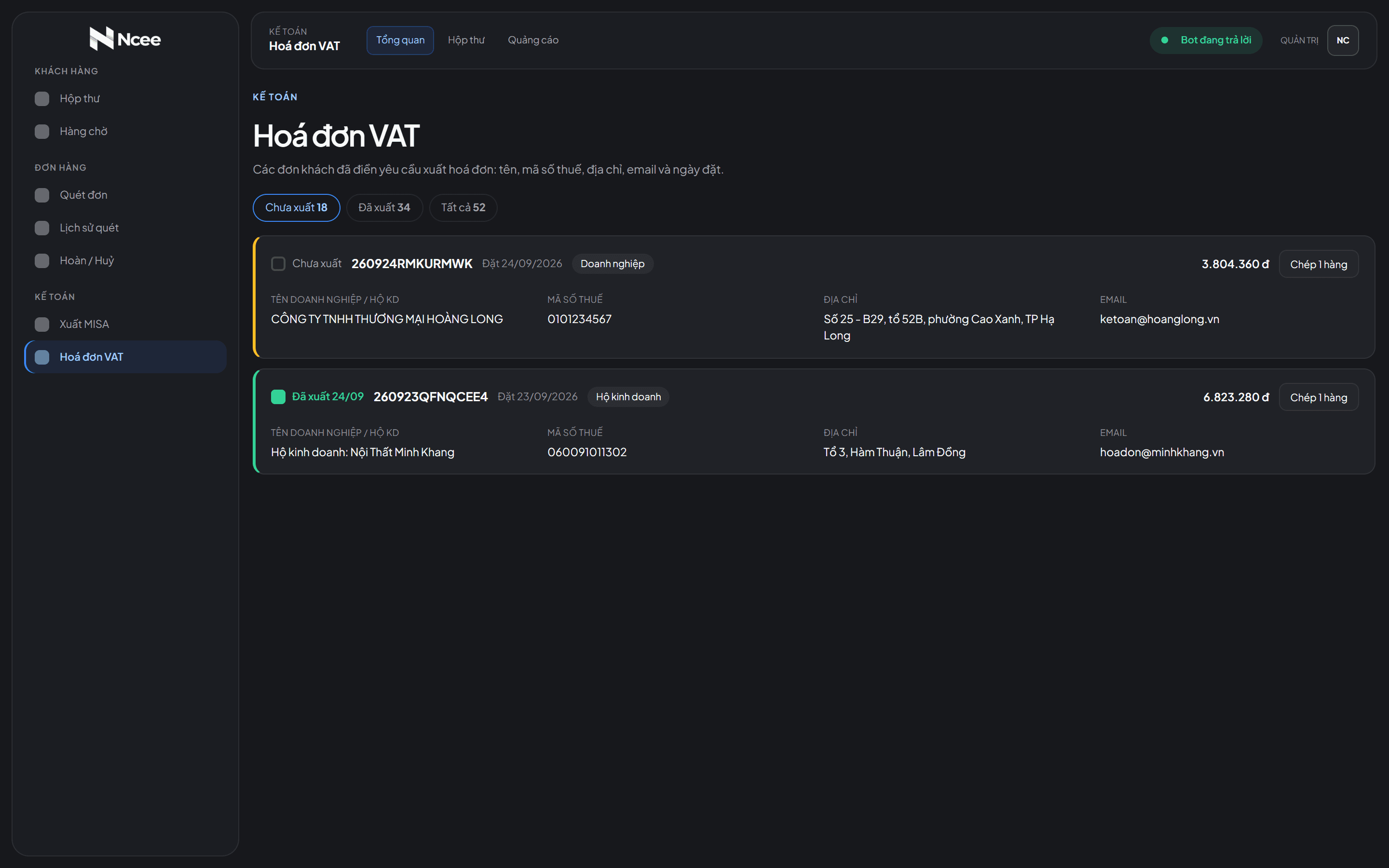Click tax code 060091011302

click(586, 452)
